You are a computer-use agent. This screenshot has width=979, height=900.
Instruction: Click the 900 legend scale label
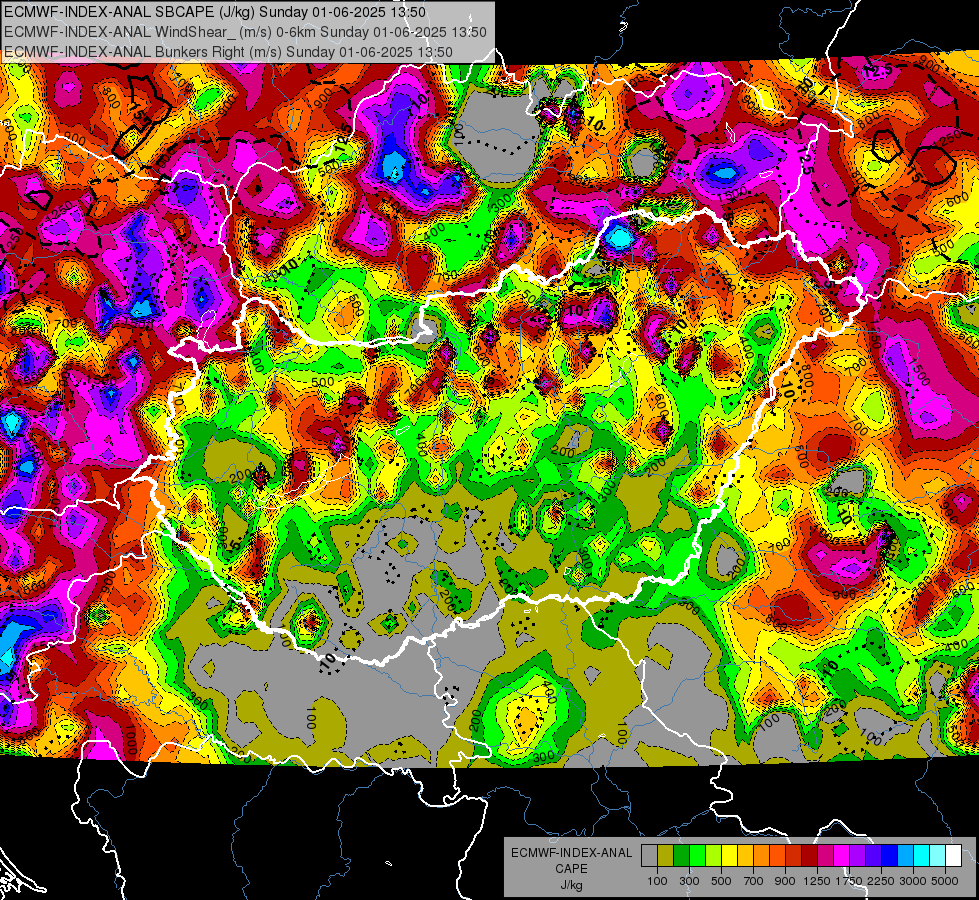click(x=785, y=881)
